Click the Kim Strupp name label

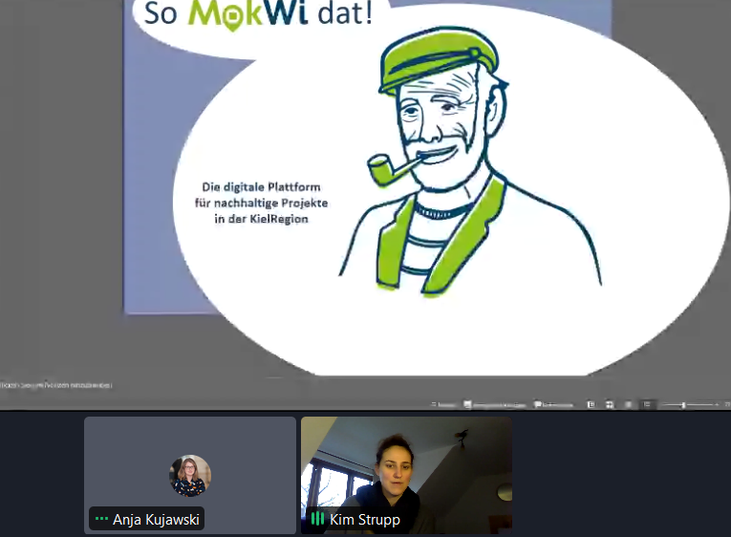click(x=365, y=519)
